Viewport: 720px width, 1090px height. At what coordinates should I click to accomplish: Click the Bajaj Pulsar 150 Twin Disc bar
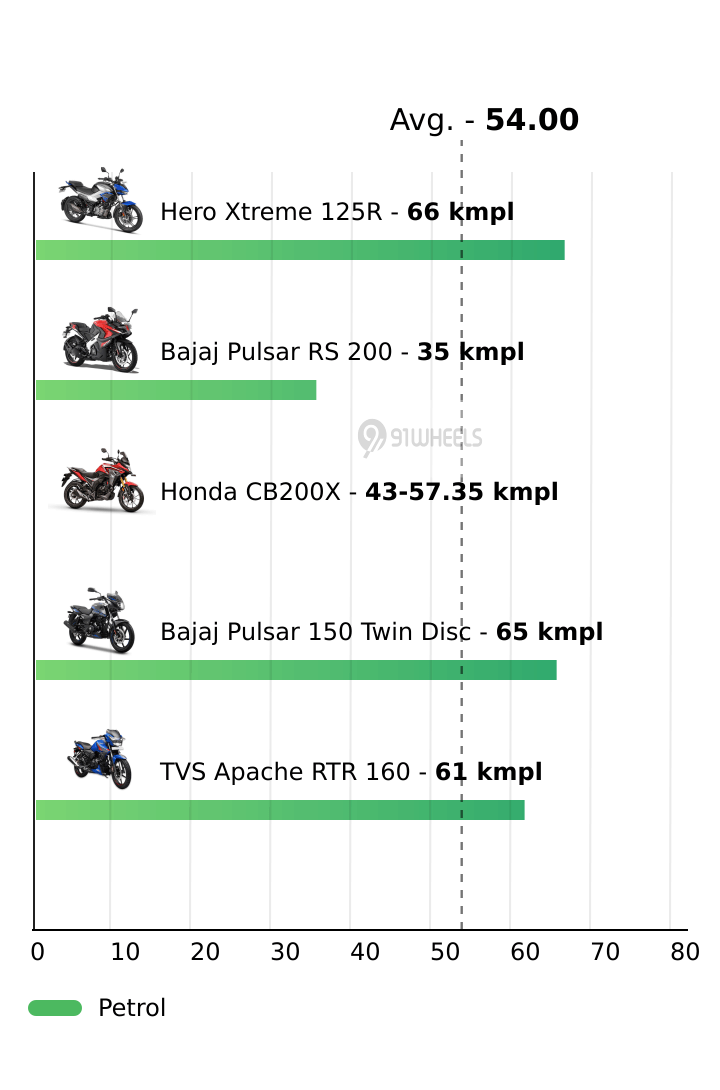click(296, 670)
